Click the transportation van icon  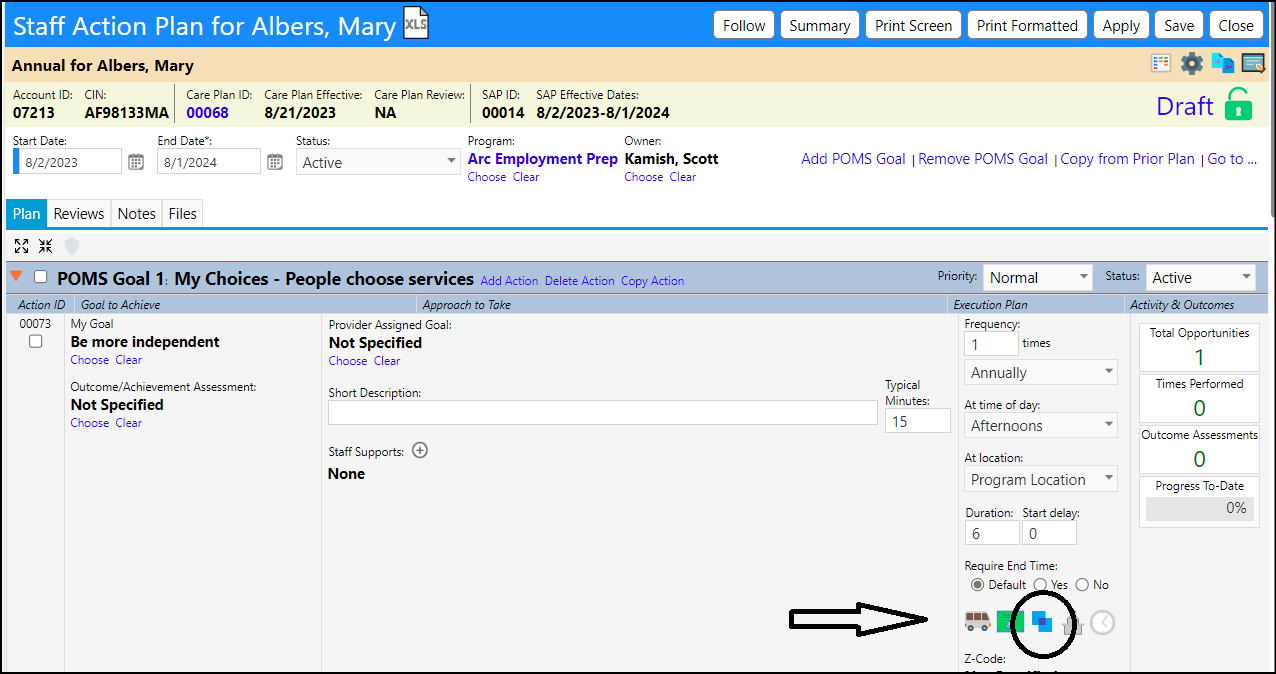coord(977,621)
